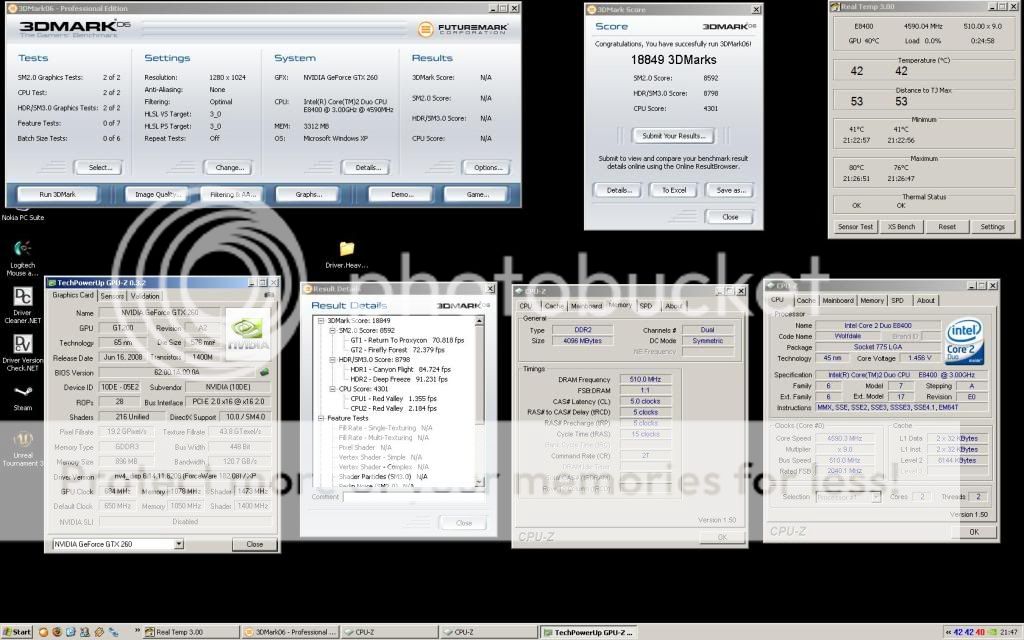Select the Unreal Tournament 3 desktop icon
The image size is (1024, 640).
pos(23,439)
